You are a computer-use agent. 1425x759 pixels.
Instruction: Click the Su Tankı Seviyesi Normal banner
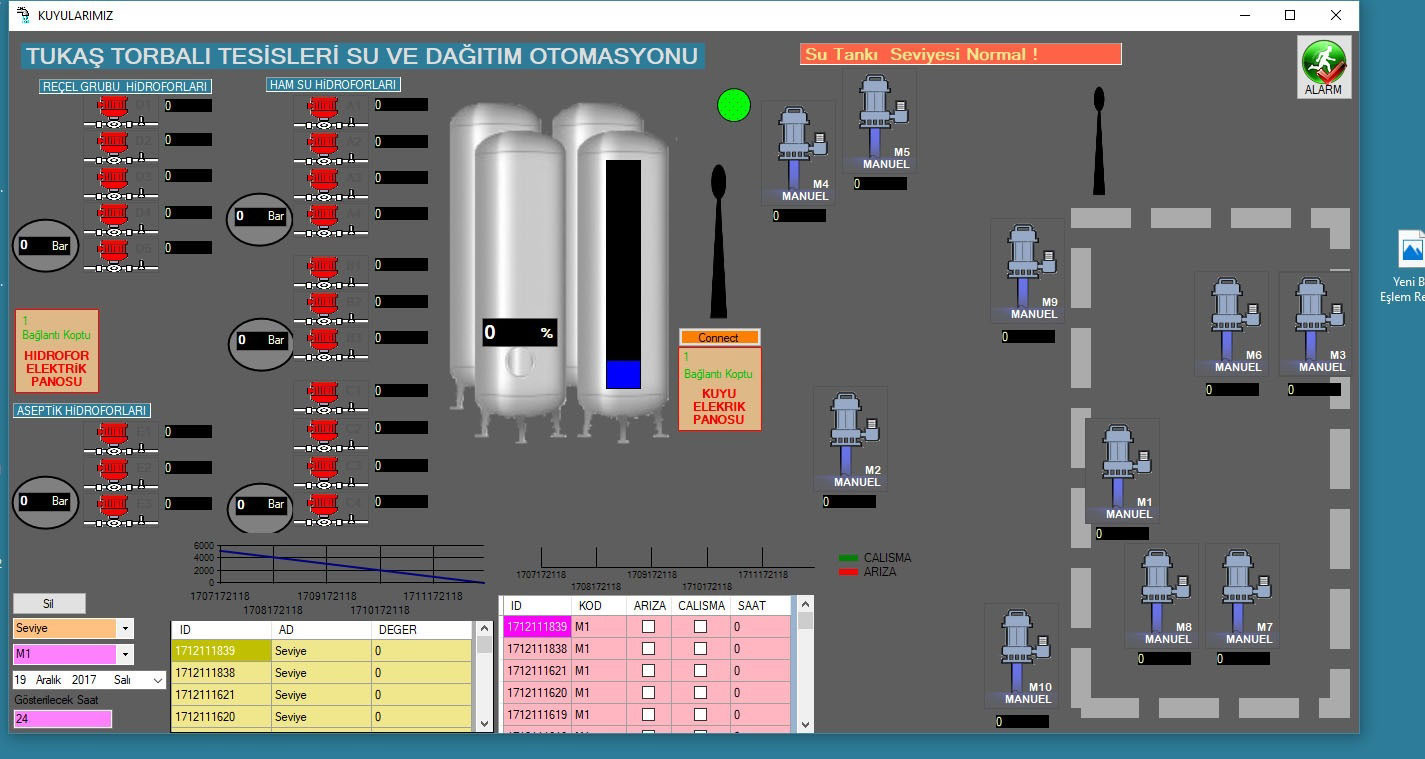point(961,54)
